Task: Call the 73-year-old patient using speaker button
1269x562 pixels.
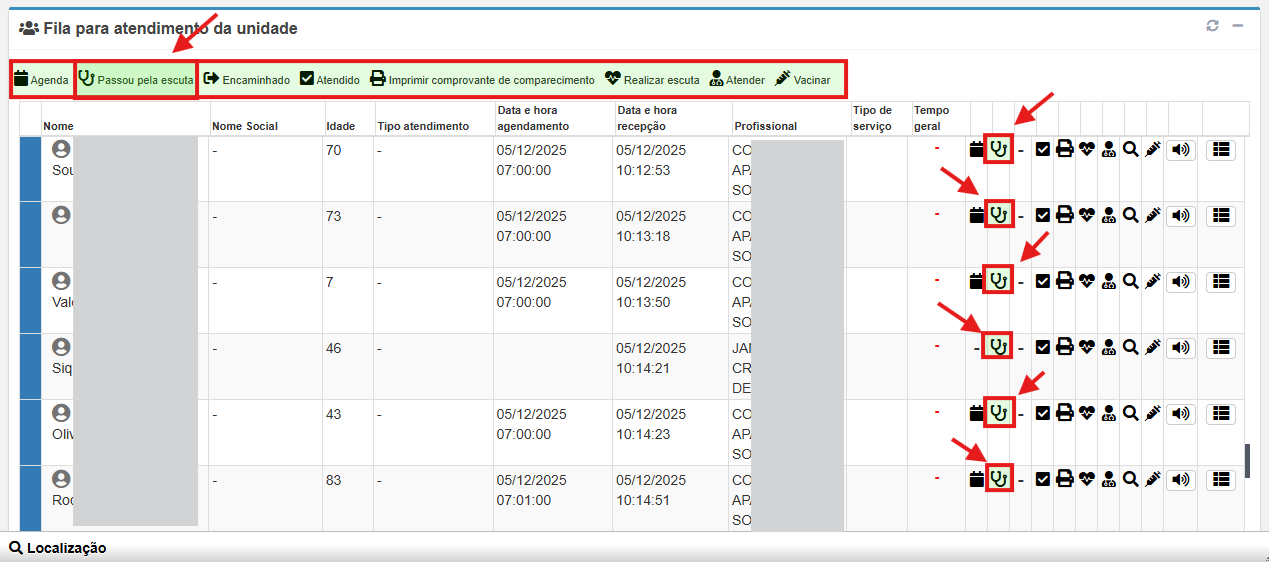Action: pyautogui.click(x=1181, y=215)
